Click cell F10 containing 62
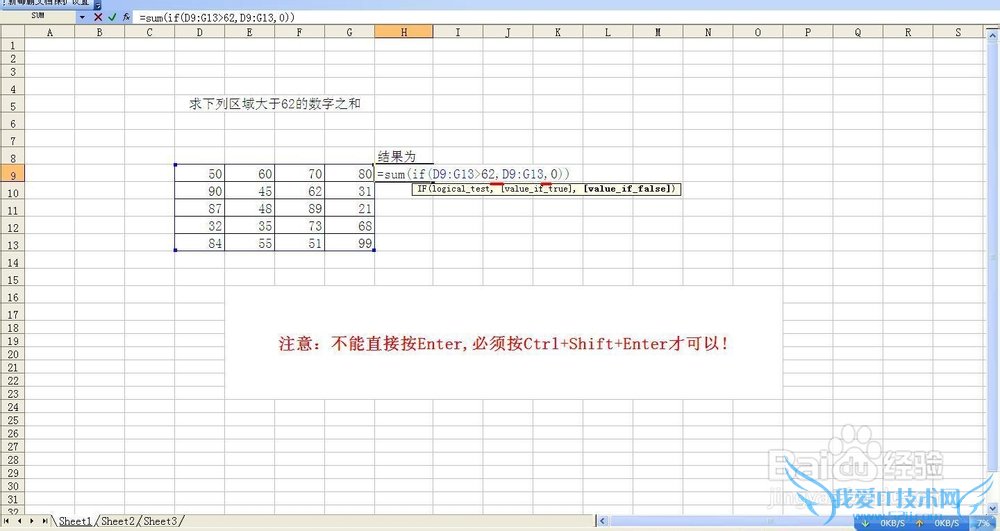Screen dimensions: 1000x531 pyautogui.click(x=299, y=191)
